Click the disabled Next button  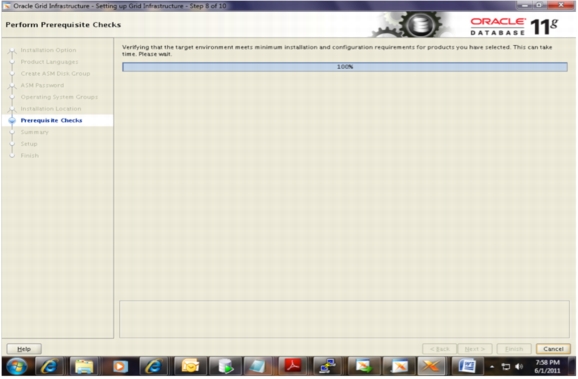pyautogui.click(x=475, y=349)
